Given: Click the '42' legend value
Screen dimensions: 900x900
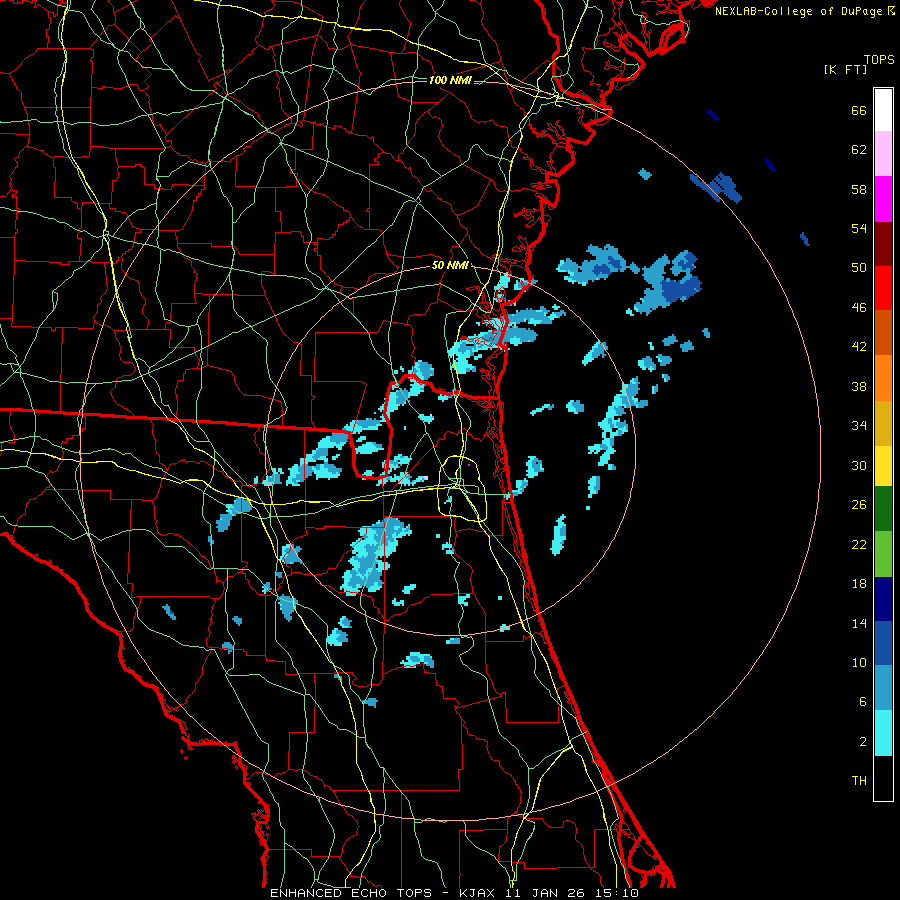Looking at the screenshot, I should tap(859, 347).
